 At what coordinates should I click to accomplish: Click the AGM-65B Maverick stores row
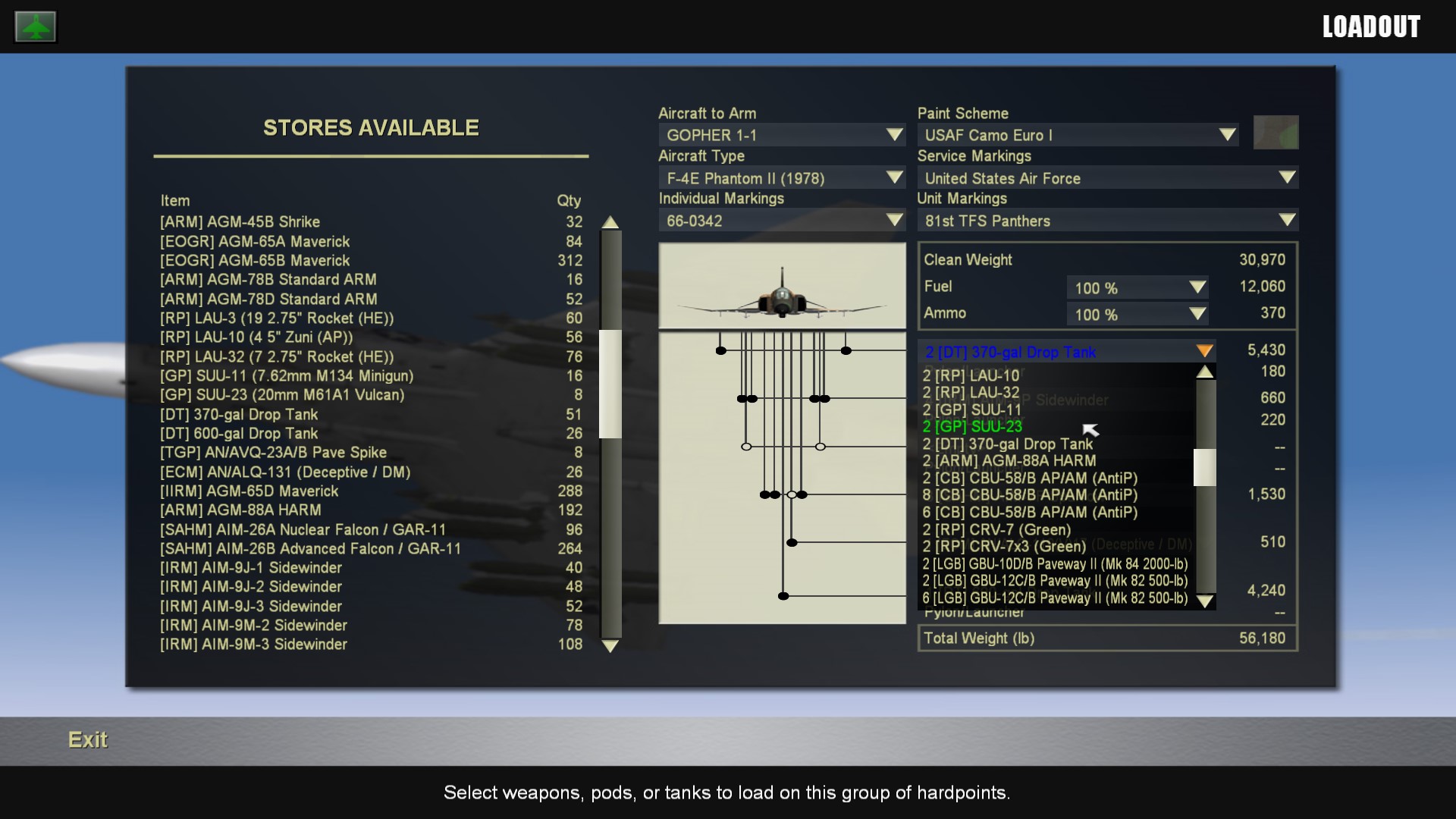[x=371, y=260]
